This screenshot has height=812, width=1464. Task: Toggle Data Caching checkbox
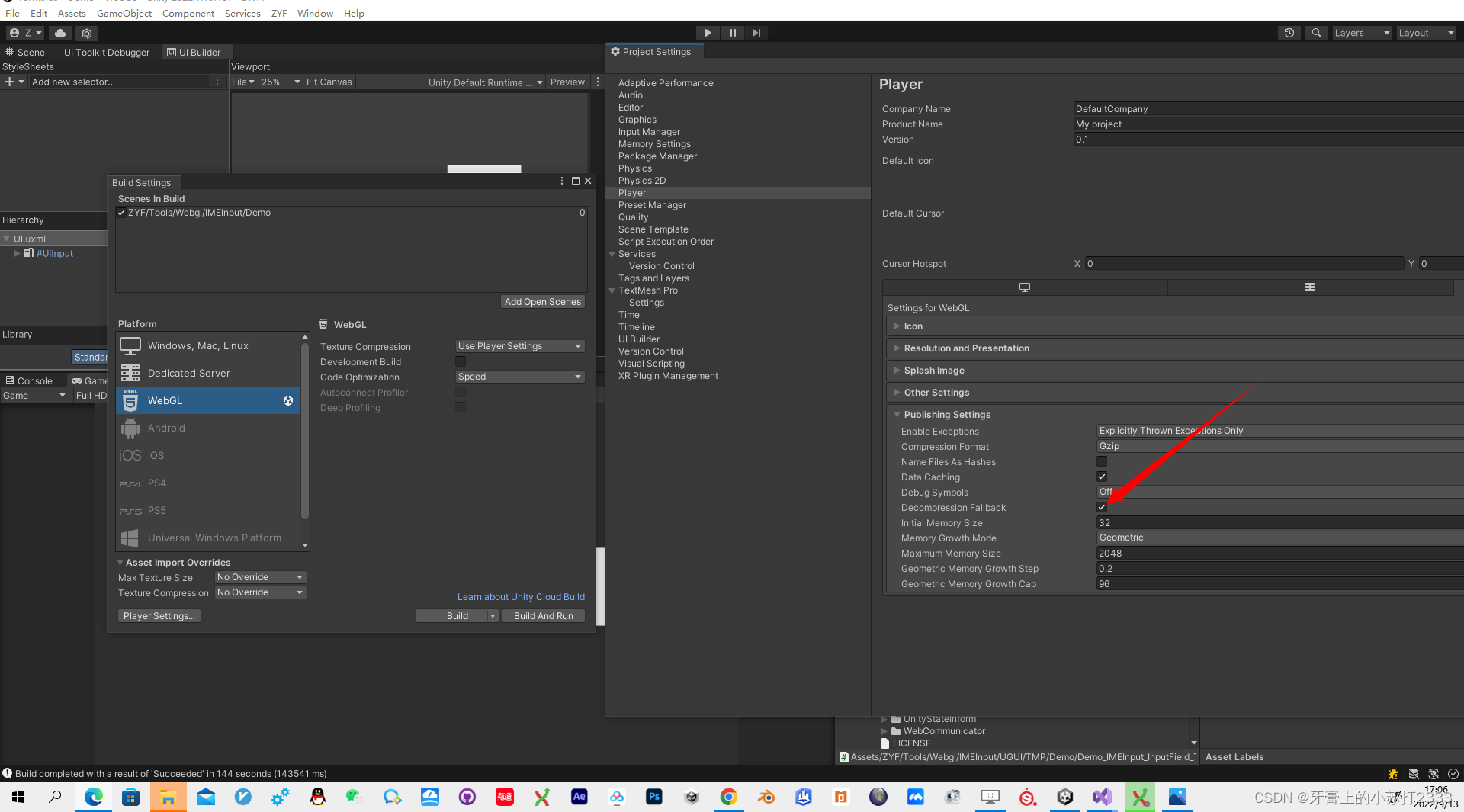click(x=1102, y=477)
